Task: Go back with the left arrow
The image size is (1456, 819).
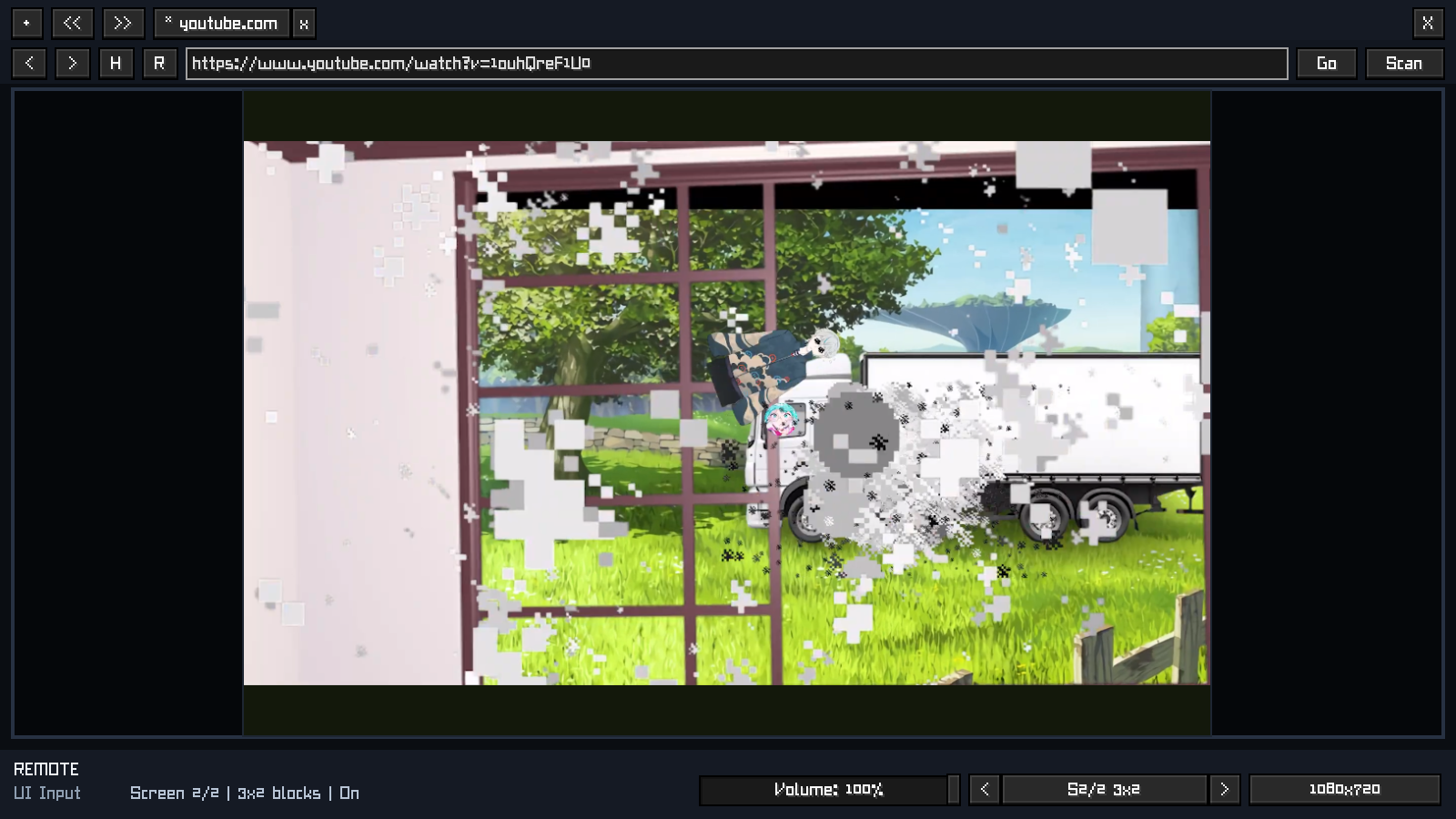Action: point(29,63)
